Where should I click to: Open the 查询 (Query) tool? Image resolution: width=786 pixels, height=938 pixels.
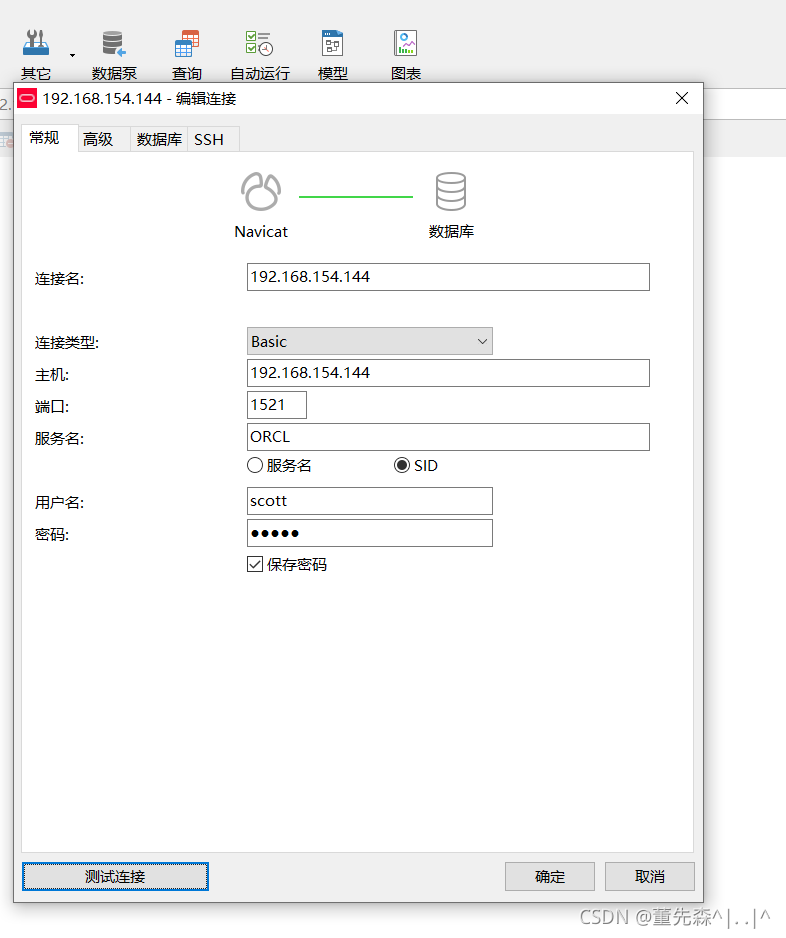point(187,54)
